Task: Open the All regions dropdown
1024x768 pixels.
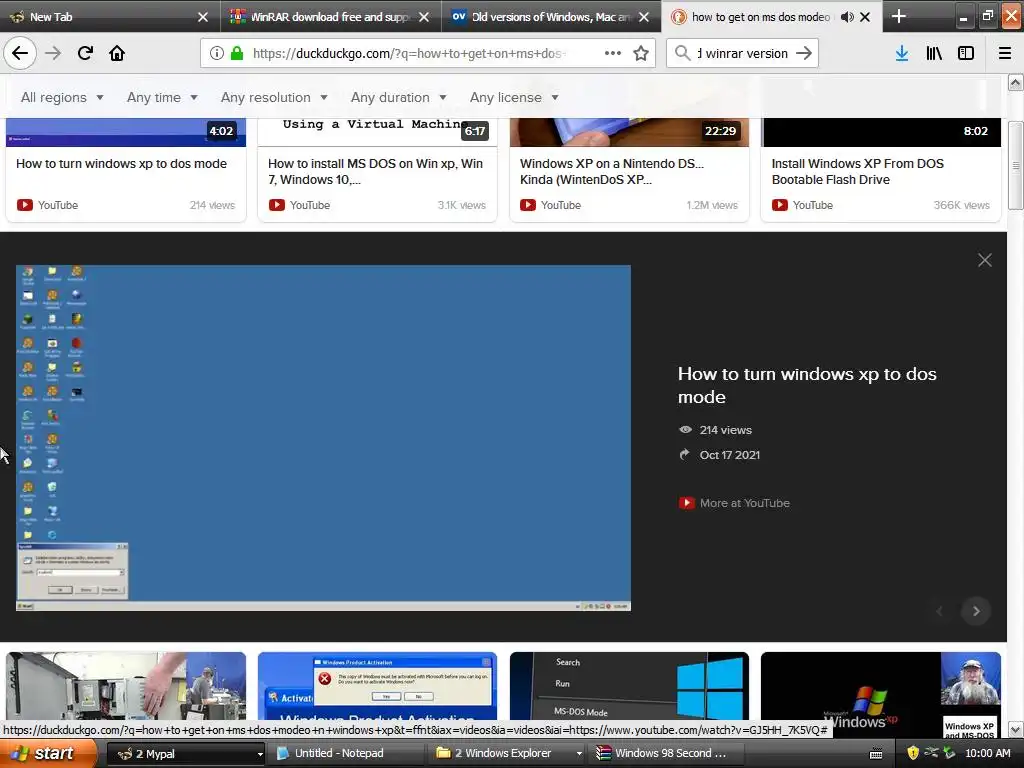Action: coord(62,97)
